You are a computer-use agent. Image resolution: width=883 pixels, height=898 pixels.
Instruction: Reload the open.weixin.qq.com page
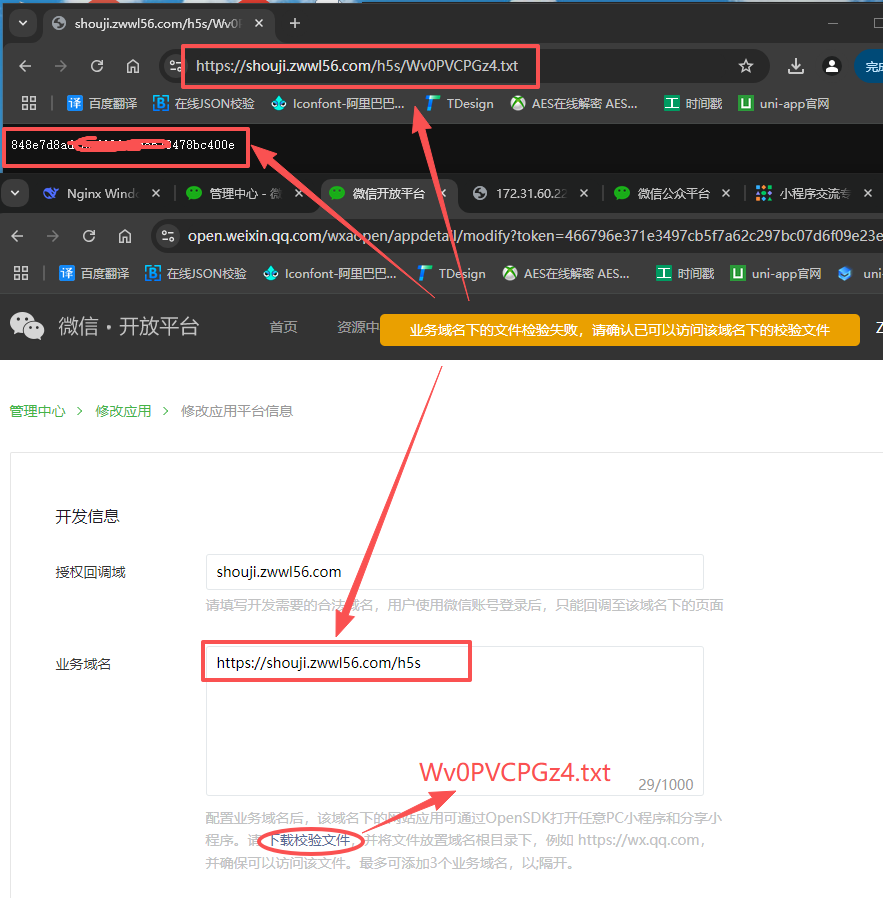pos(89,236)
